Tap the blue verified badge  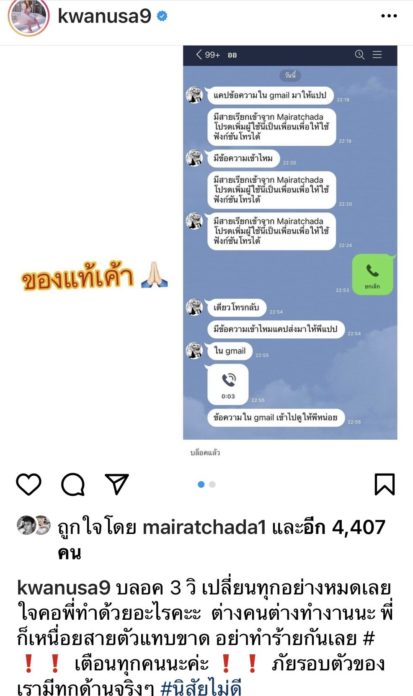point(162,16)
